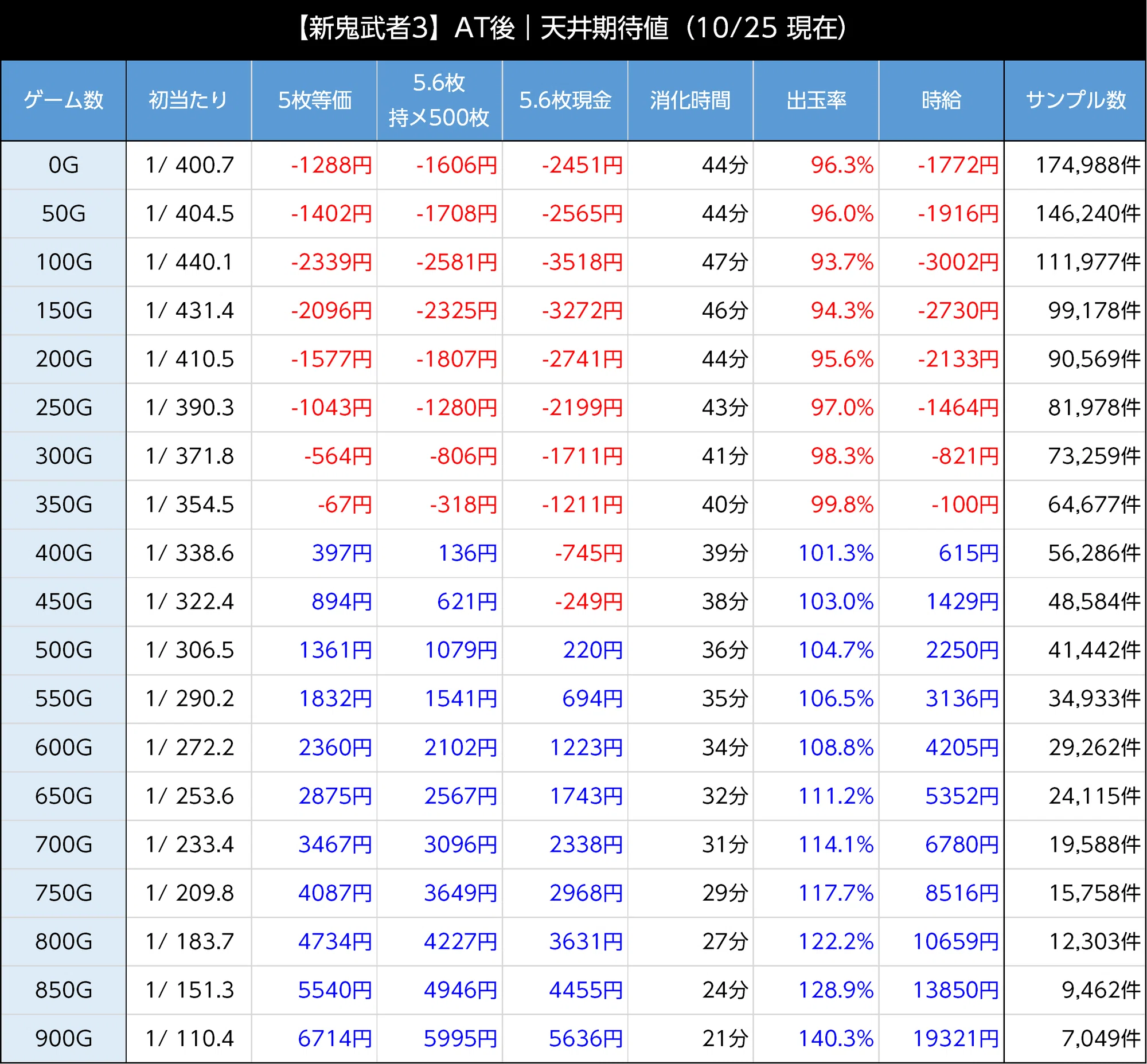The width and height of the screenshot is (1147, 1064).
Task: Click the value -1606円
Action: point(457,165)
